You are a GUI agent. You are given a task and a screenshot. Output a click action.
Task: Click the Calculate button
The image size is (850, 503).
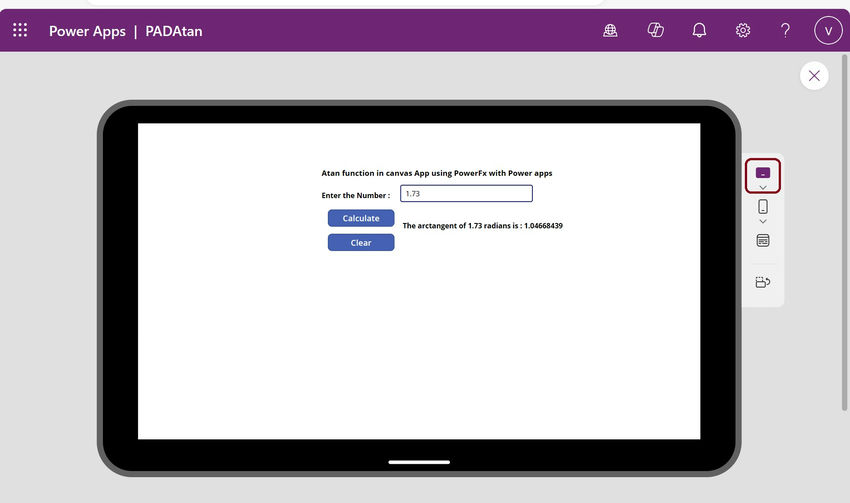pos(361,218)
